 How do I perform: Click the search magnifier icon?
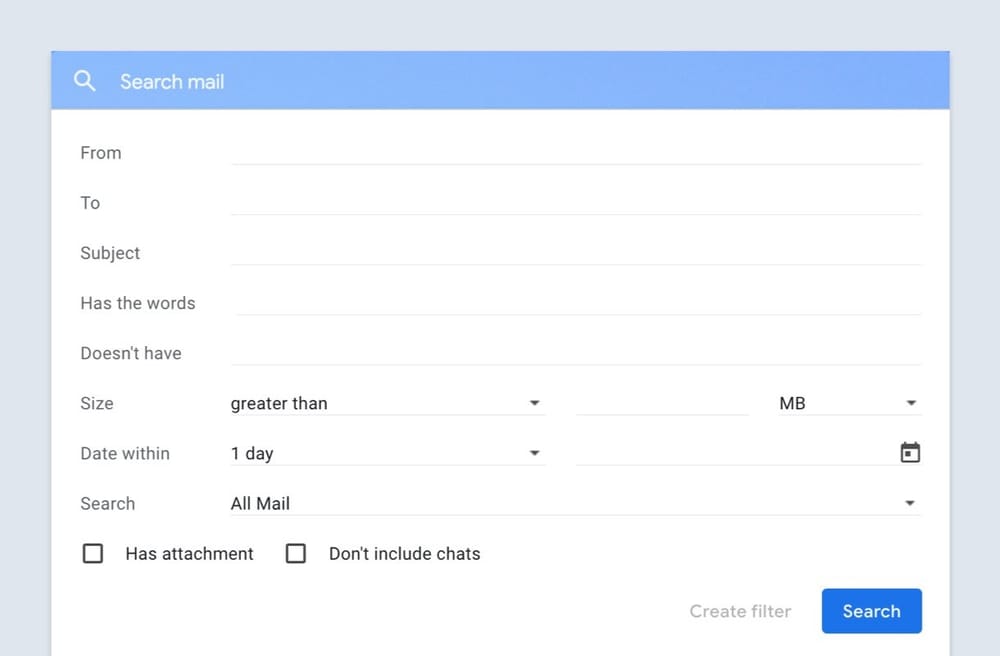coord(85,81)
